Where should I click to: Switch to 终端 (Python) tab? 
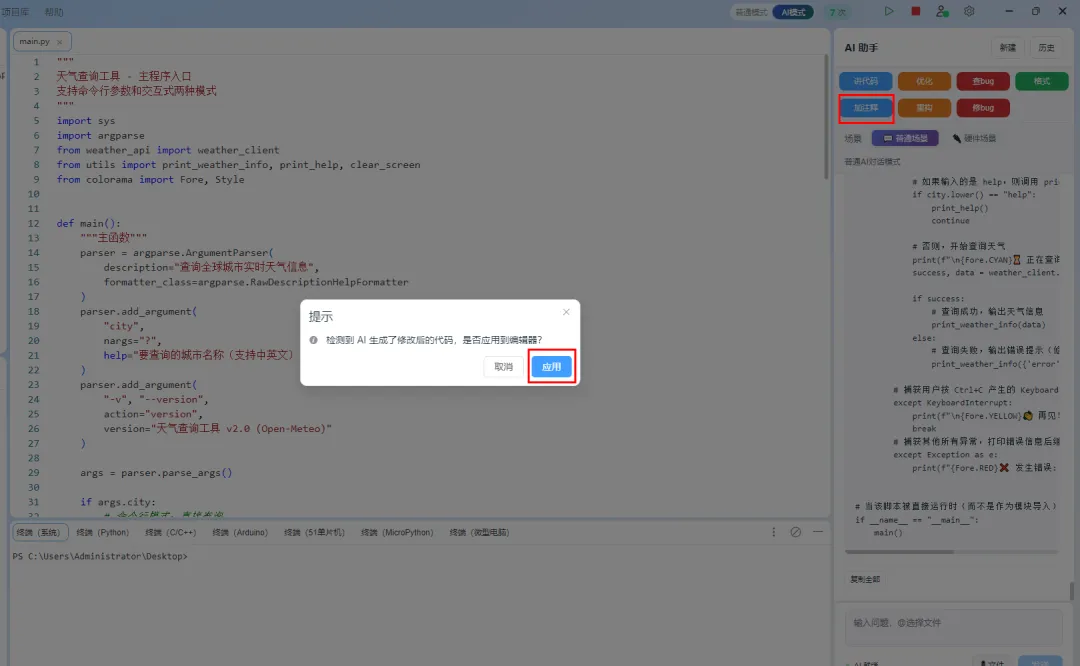103,532
